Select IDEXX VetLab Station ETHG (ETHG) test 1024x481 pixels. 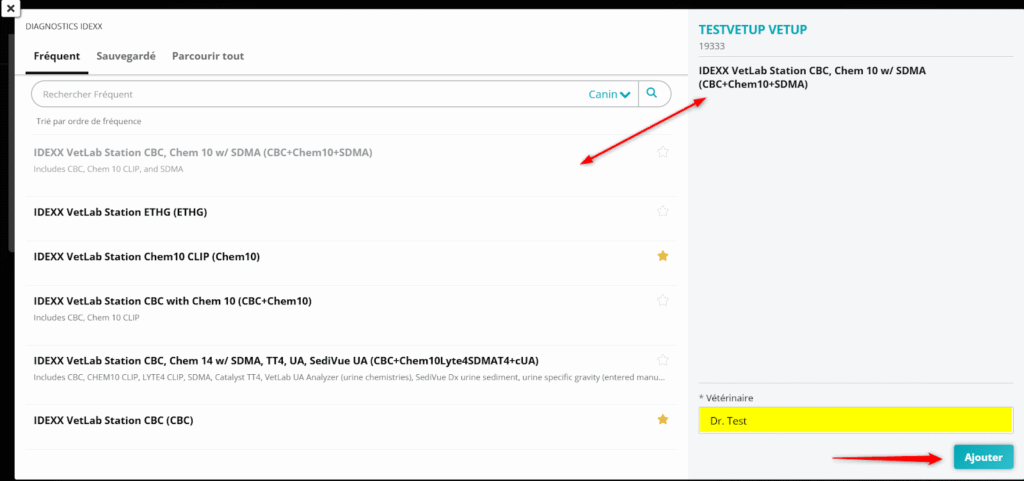click(x=120, y=212)
